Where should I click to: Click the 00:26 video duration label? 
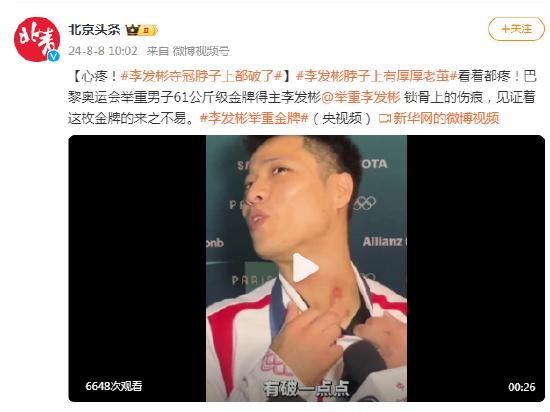522,387
